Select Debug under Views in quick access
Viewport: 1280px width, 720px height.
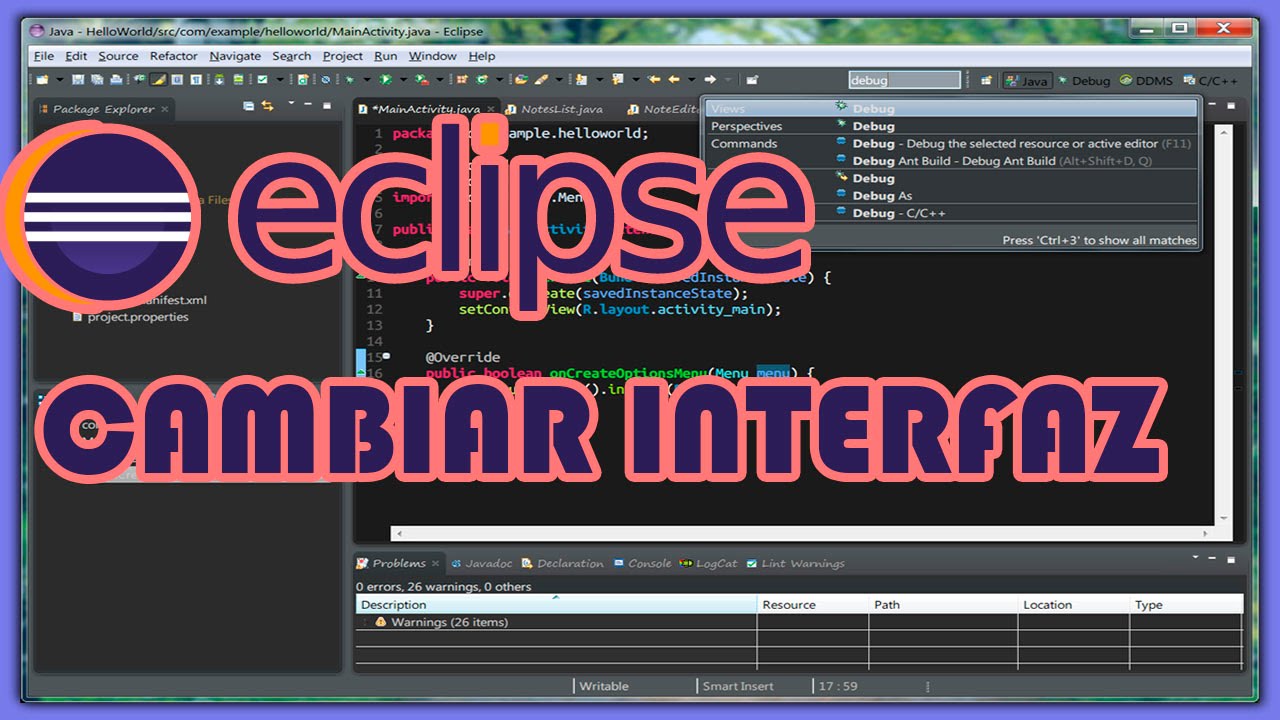point(952,108)
